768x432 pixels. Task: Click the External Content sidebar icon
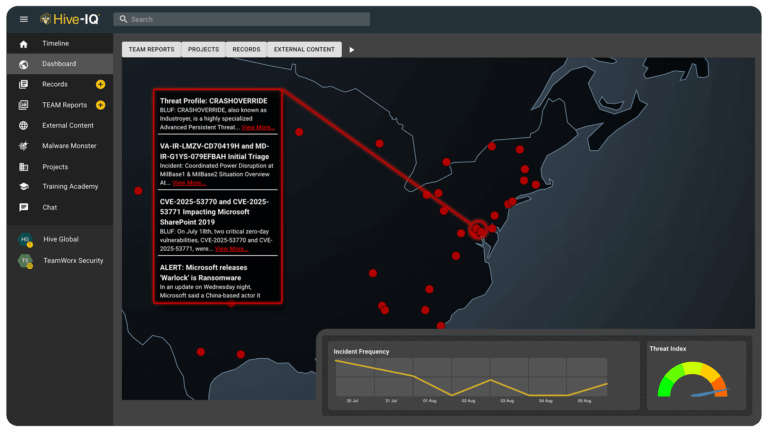coord(23,126)
